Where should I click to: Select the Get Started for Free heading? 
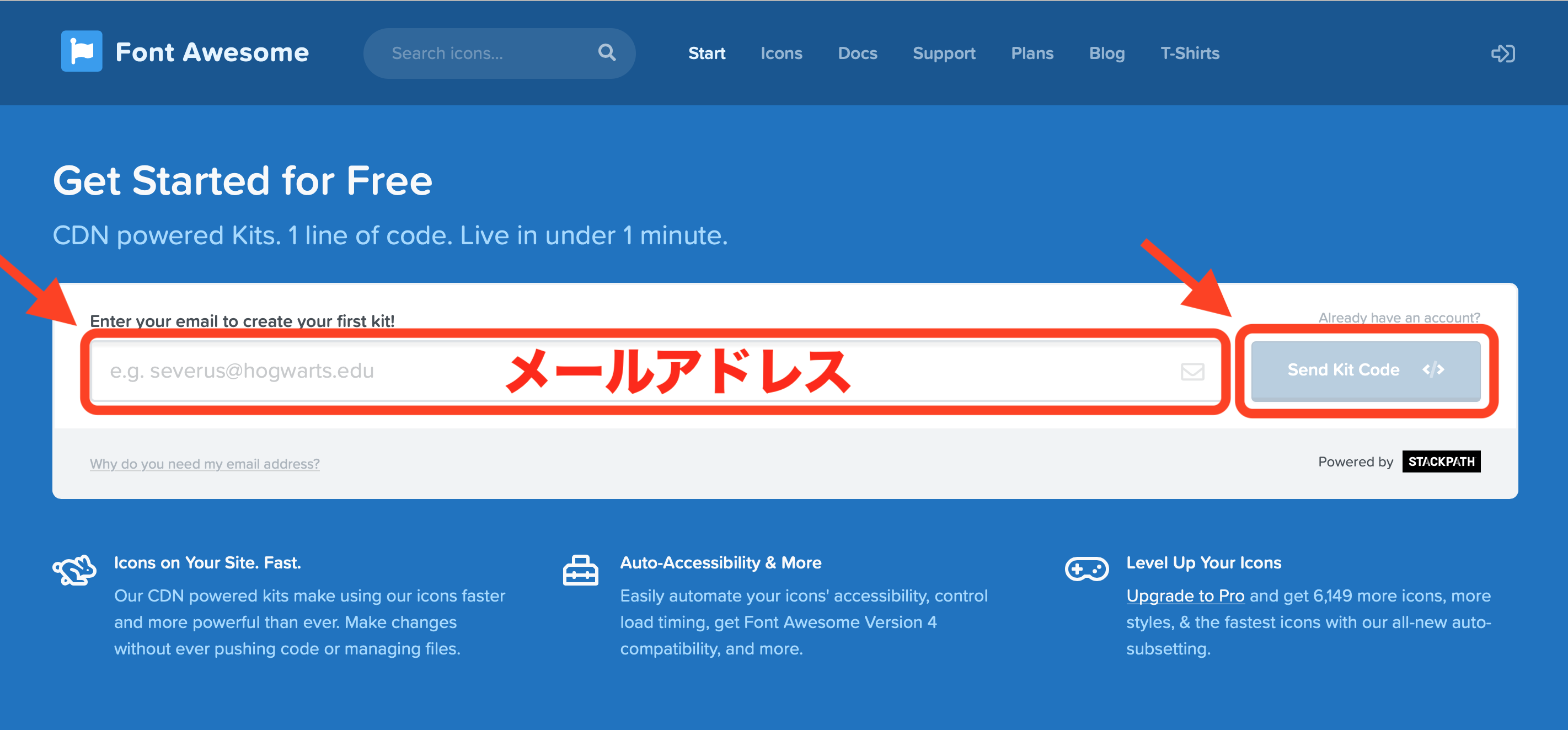coord(242,181)
